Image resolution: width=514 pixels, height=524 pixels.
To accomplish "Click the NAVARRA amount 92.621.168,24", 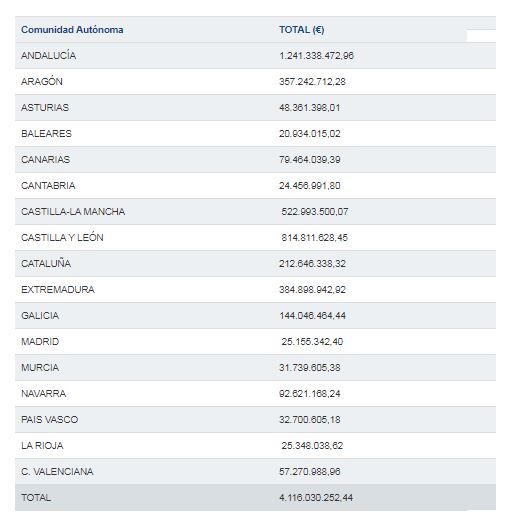I will [x=309, y=394].
